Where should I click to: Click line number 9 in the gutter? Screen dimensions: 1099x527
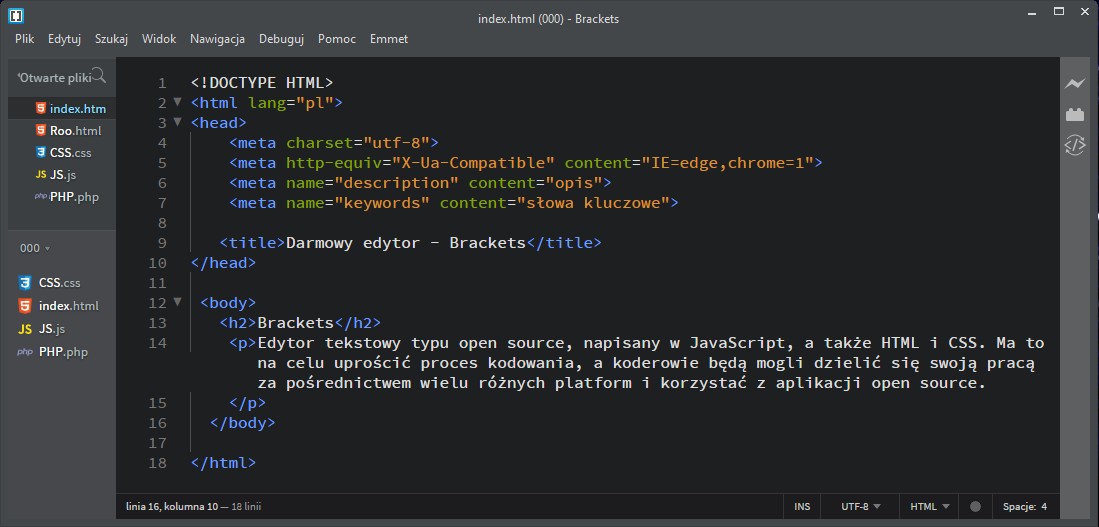coord(162,243)
